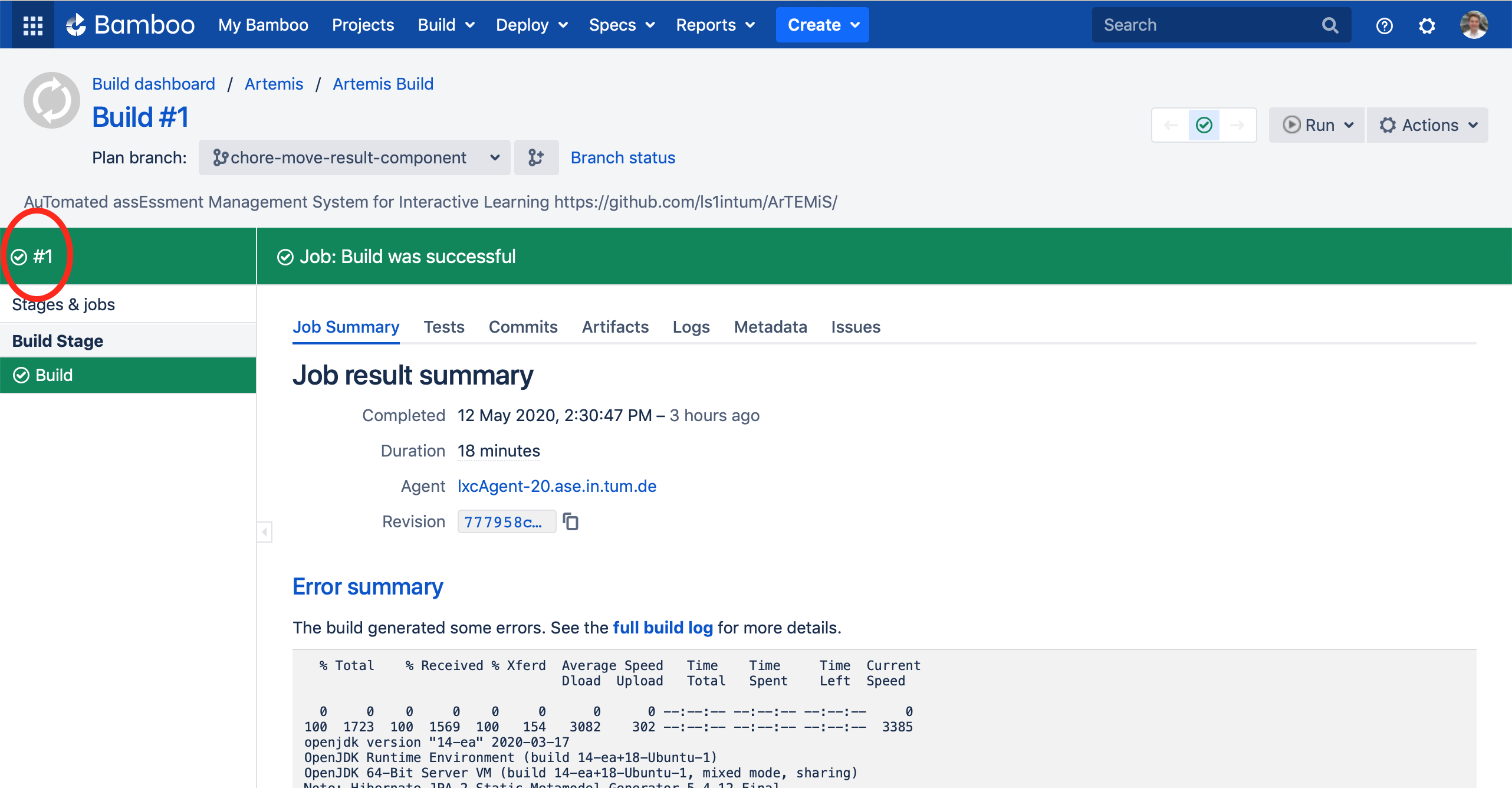Switch to the Metadata tab
1512x788 pixels.
pyautogui.click(x=770, y=327)
